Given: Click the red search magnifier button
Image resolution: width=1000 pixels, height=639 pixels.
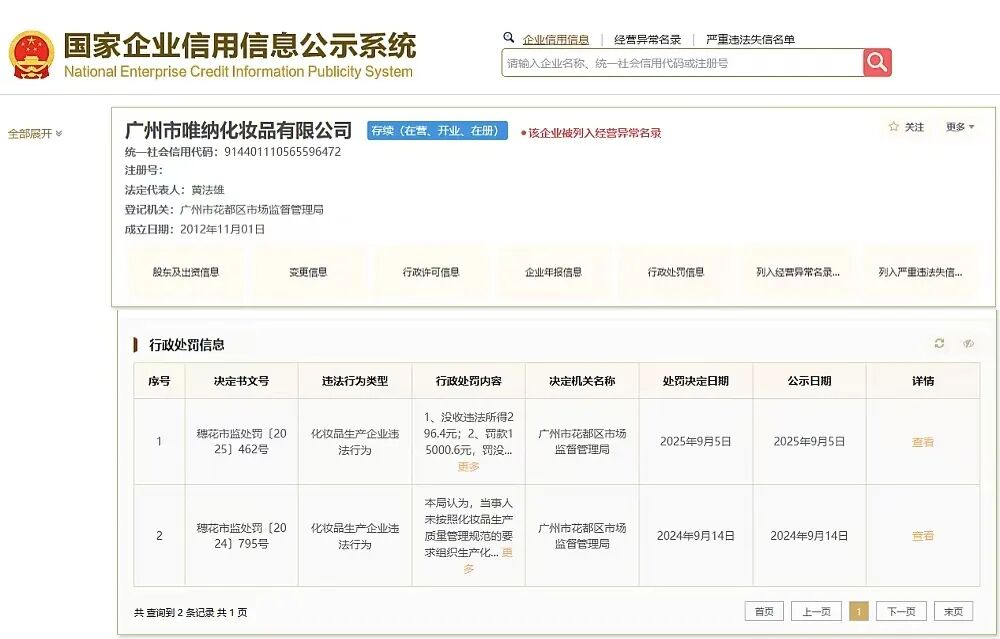Looking at the screenshot, I should (x=877, y=62).
